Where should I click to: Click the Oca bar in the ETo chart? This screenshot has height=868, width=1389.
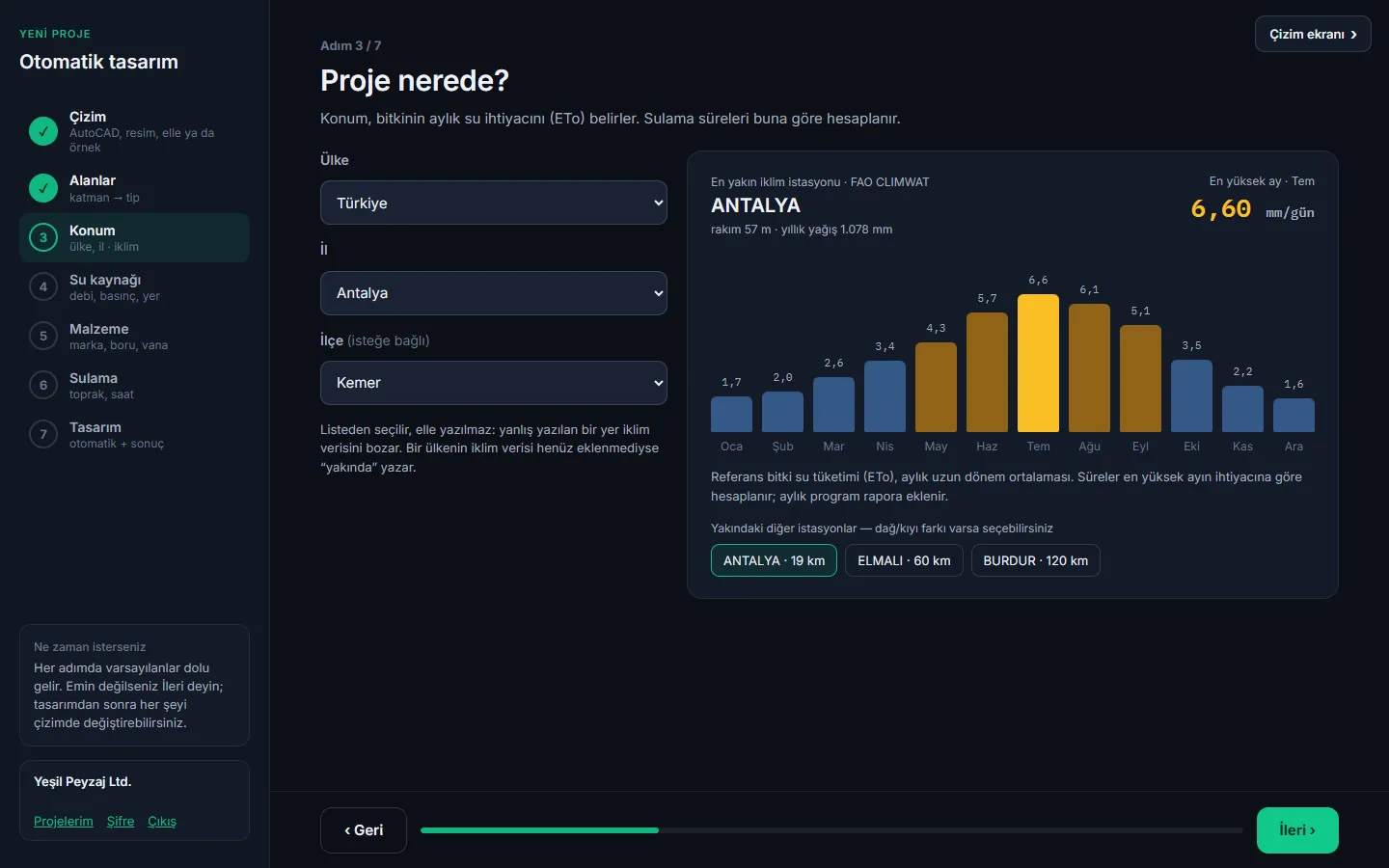pos(731,415)
